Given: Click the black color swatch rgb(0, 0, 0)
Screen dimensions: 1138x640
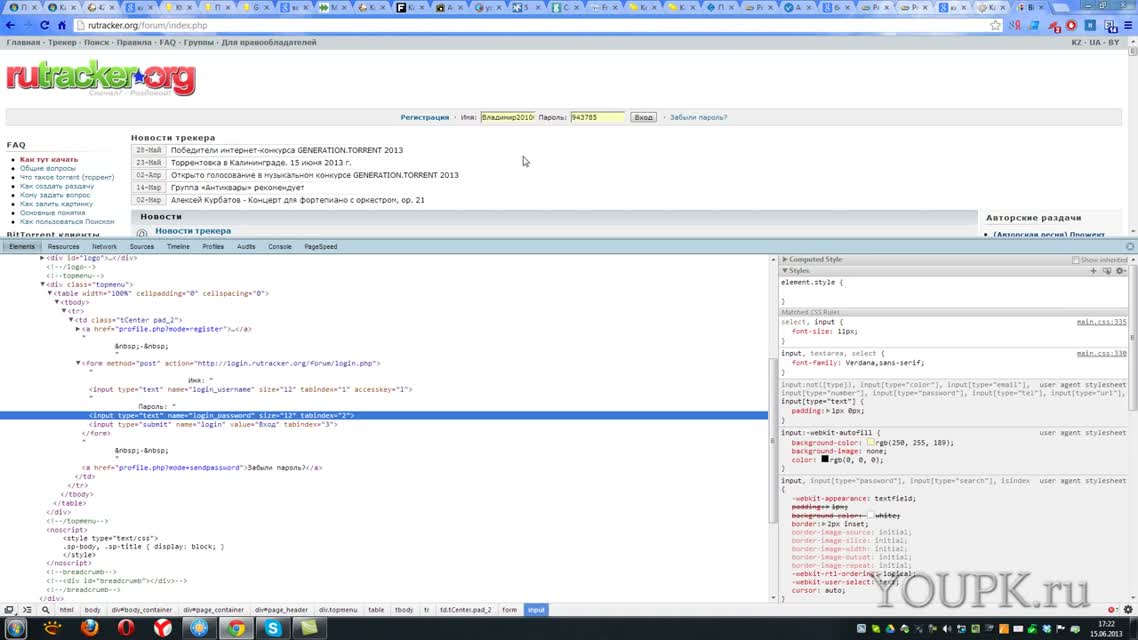Looking at the screenshot, I should [824, 459].
